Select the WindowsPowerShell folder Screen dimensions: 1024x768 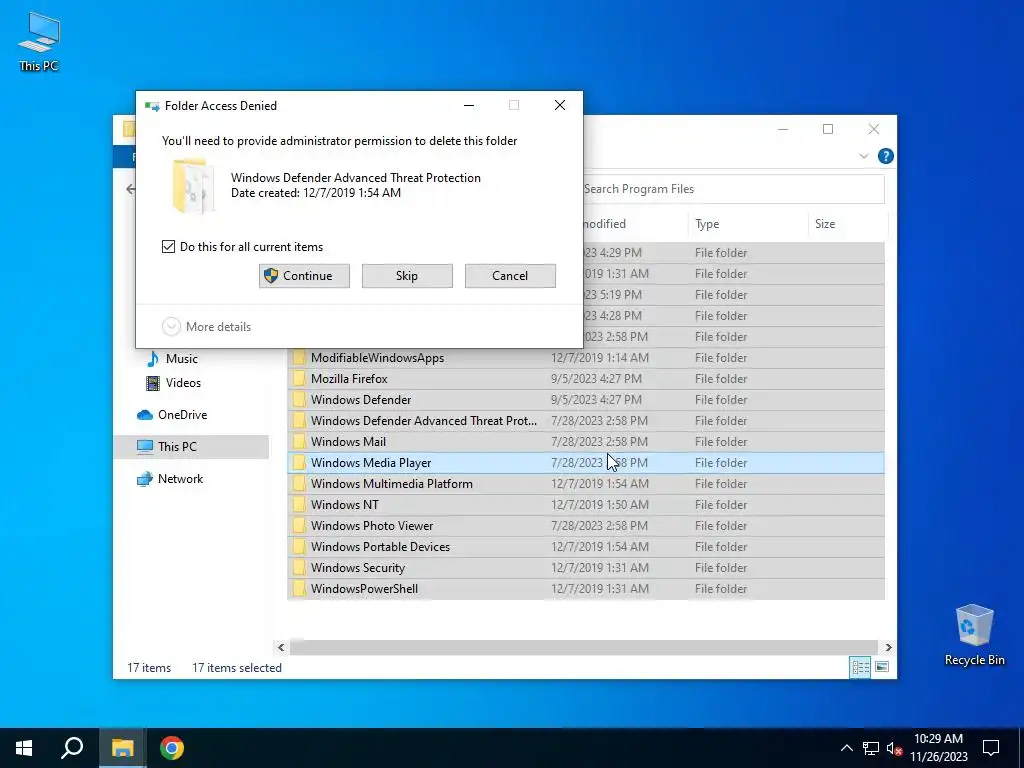click(586, 588)
